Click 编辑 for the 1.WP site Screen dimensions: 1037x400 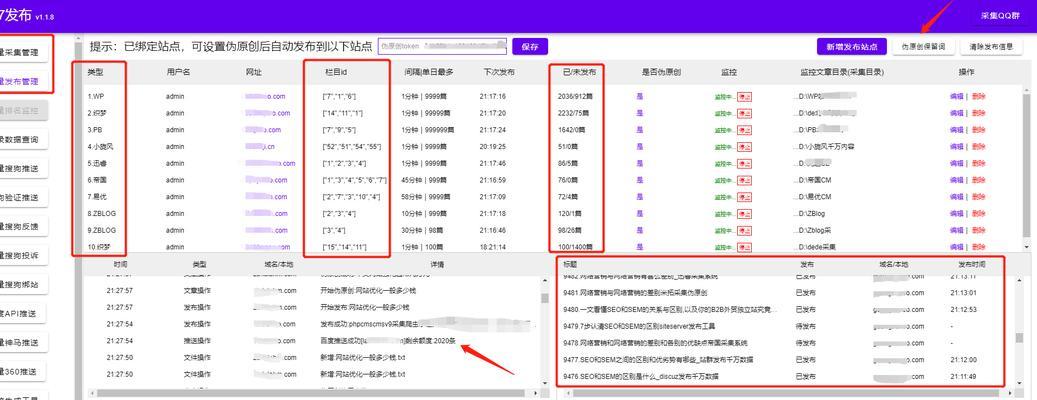(x=956, y=96)
